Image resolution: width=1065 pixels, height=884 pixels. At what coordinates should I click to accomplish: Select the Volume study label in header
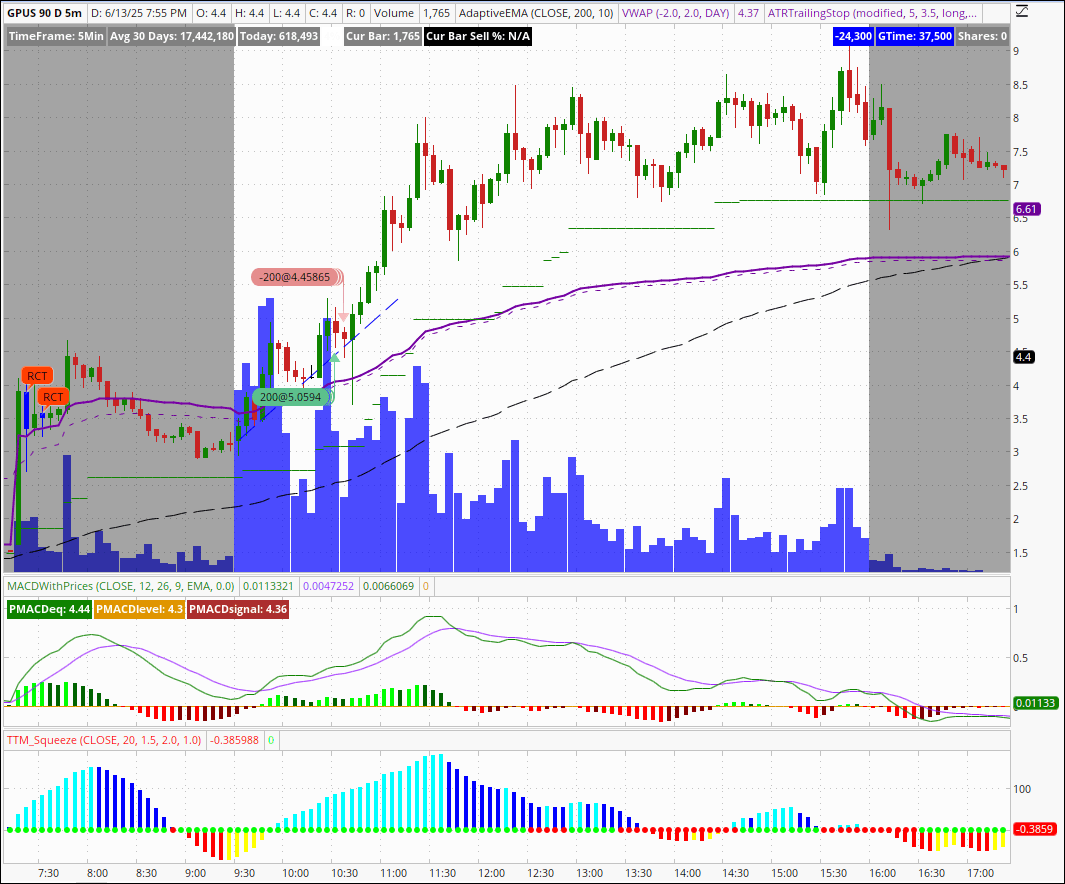394,13
